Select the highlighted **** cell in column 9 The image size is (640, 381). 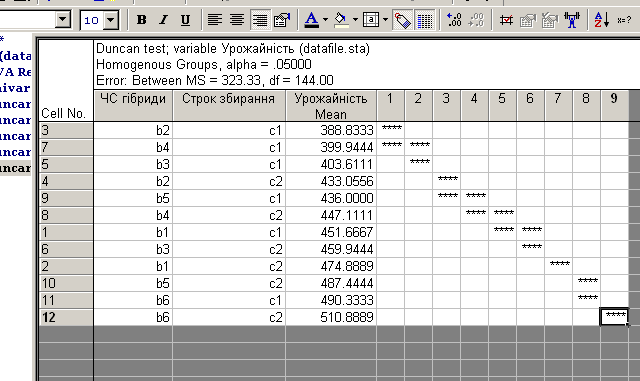[614, 317]
